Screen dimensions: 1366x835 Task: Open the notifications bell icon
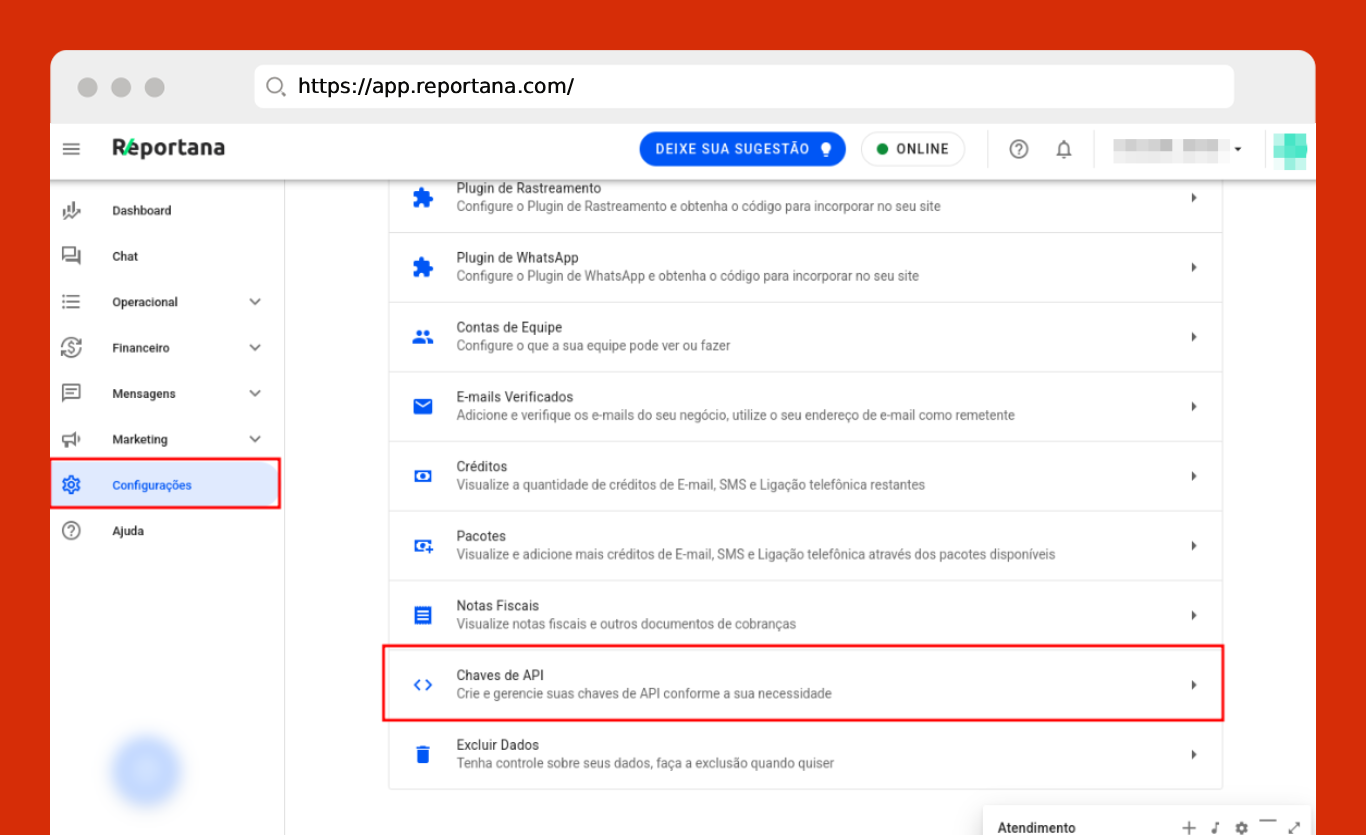tap(1064, 149)
